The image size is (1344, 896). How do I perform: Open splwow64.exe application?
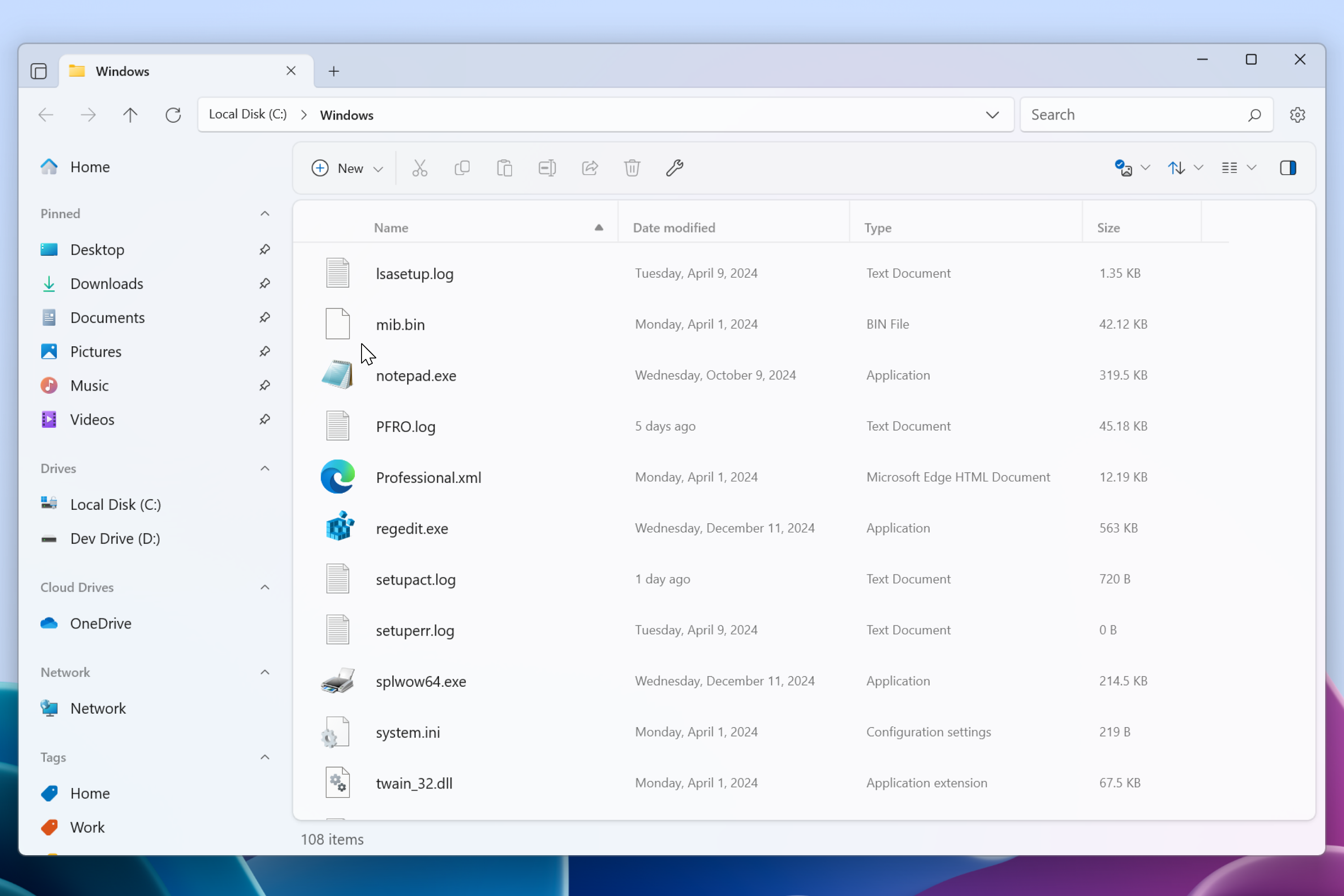[x=421, y=680]
